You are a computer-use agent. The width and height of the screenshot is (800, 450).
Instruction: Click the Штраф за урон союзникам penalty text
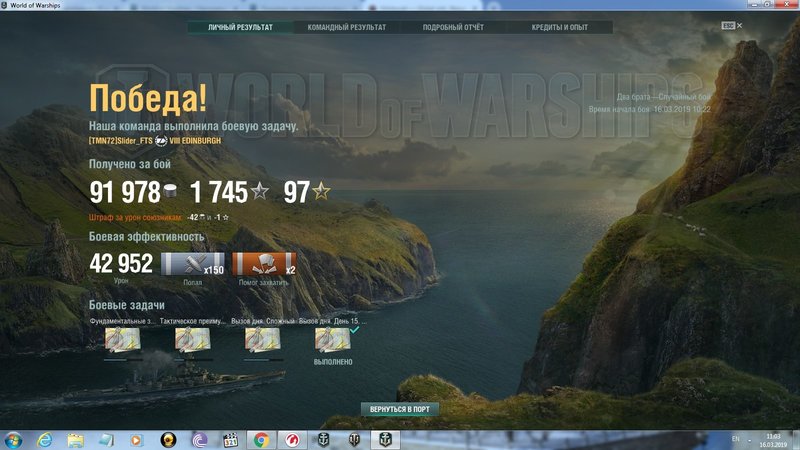(135, 217)
